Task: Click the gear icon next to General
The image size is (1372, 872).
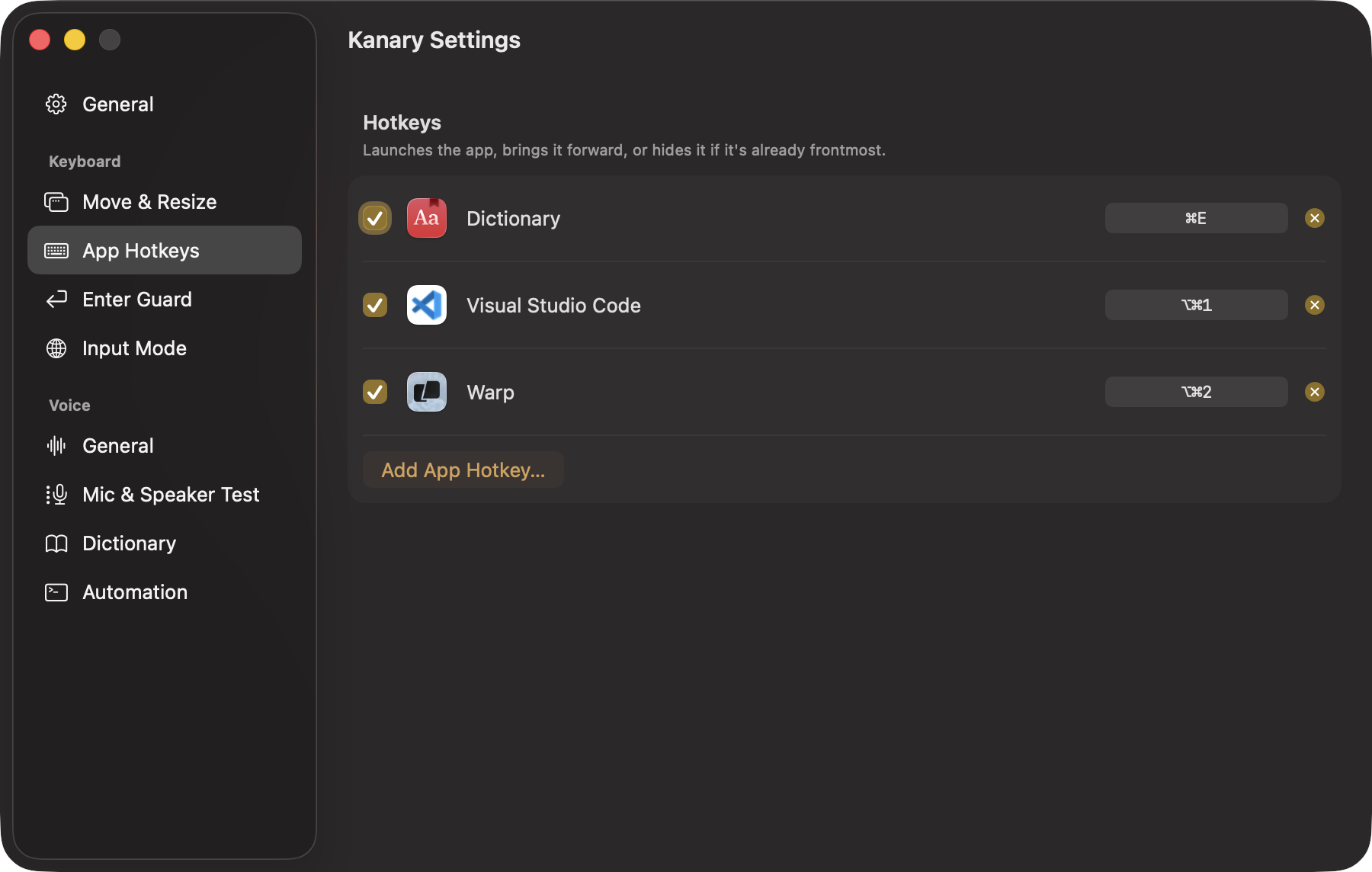Action: 56,104
